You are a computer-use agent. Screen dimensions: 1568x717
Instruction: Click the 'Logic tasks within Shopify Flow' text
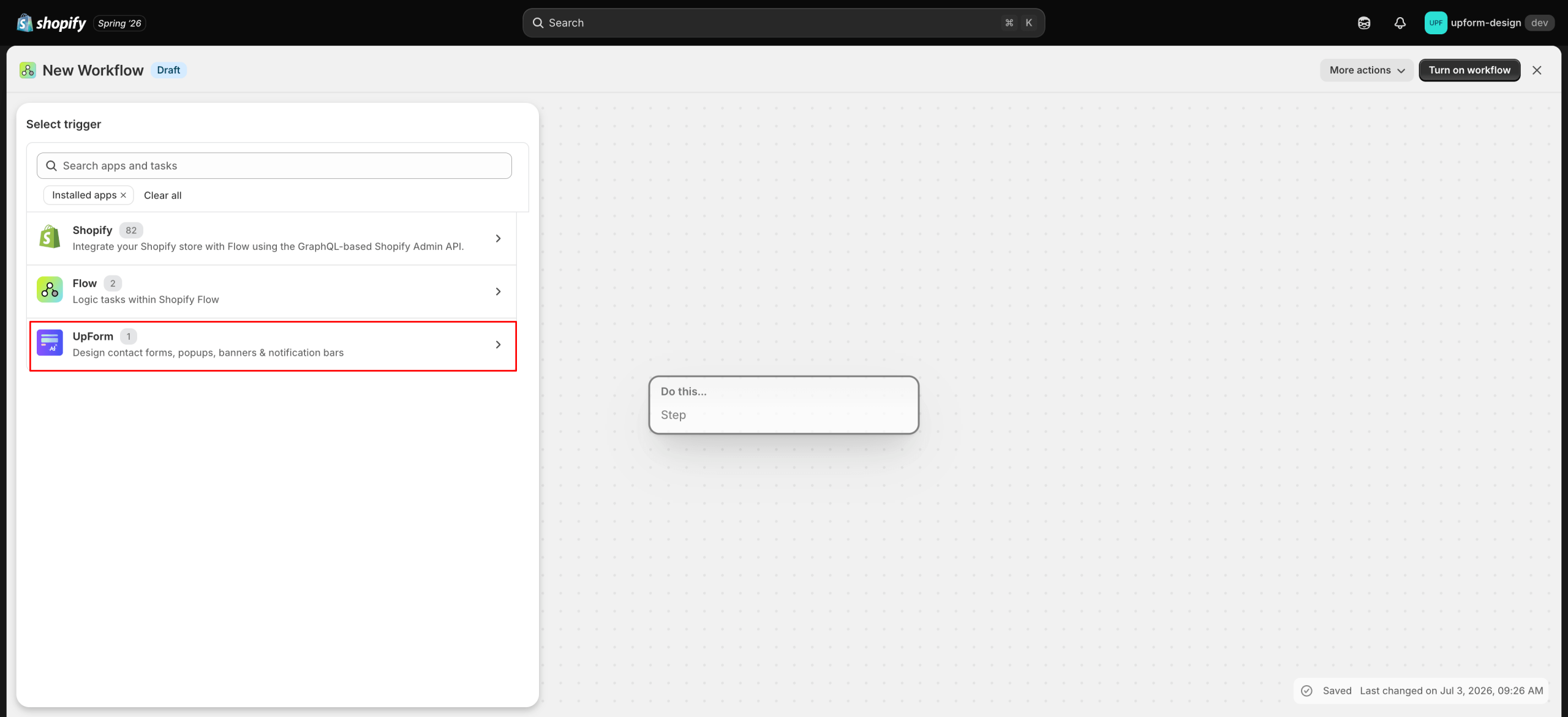[x=146, y=299]
